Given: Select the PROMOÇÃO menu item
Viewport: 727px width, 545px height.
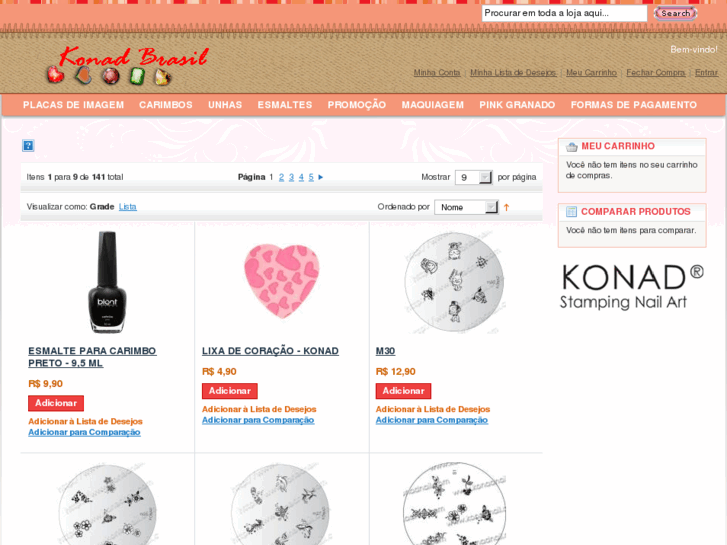Looking at the screenshot, I should [x=357, y=105].
